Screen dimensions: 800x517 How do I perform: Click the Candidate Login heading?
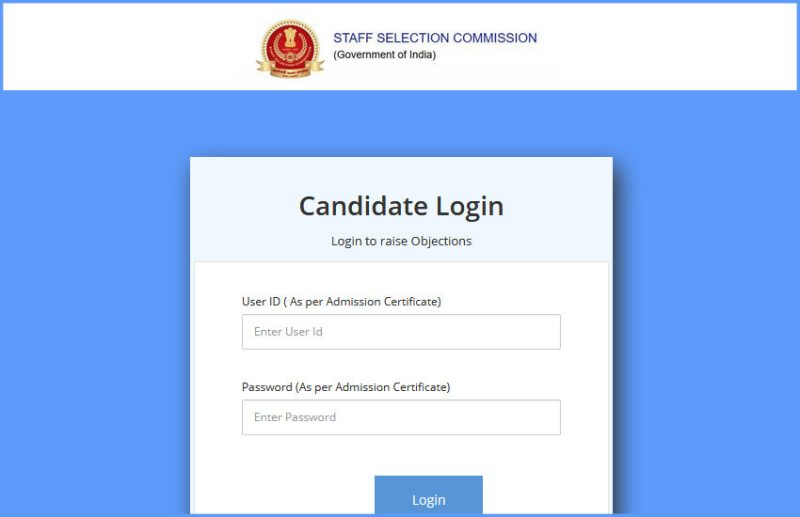(x=401, y=206)
